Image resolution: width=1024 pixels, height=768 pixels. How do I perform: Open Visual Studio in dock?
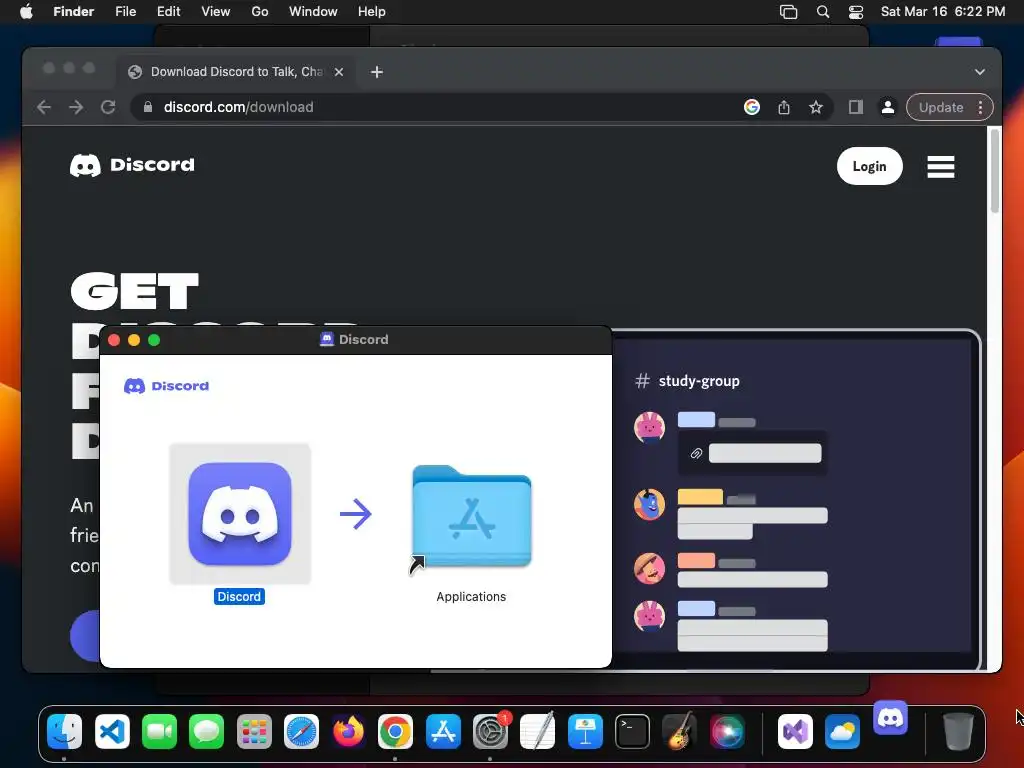point(795,731)
